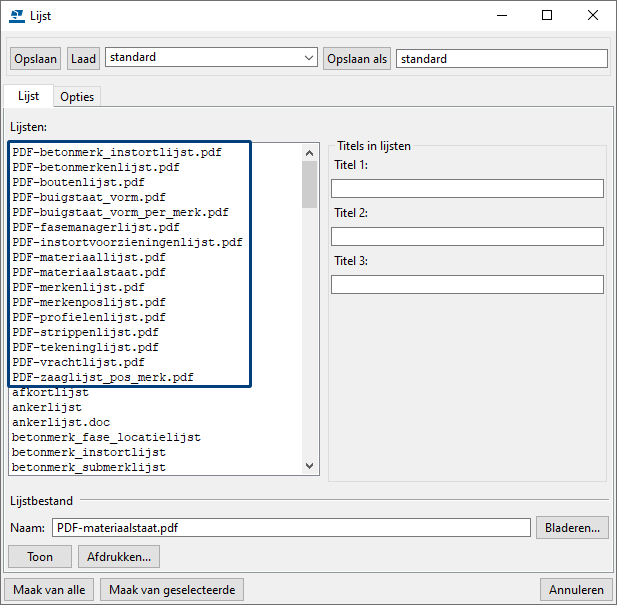
Task: Select PDF-zaaglijst_pos_merk.pdf in list
Action: pyautogui.click(x=103, y=377)
